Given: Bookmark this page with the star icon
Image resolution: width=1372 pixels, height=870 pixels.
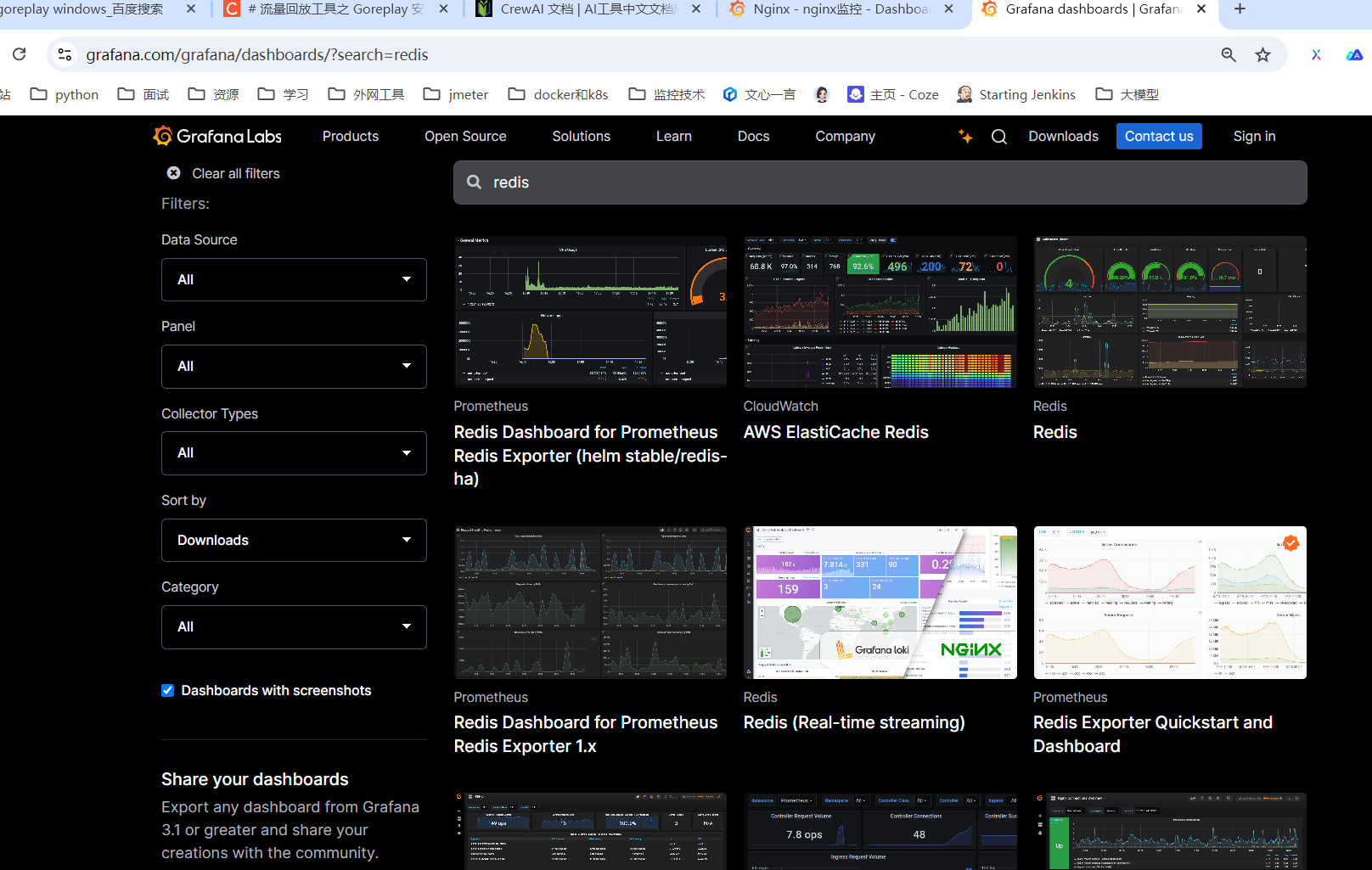Looking at the screenshot, I should pyautogui.click(x=1263, y=54).
